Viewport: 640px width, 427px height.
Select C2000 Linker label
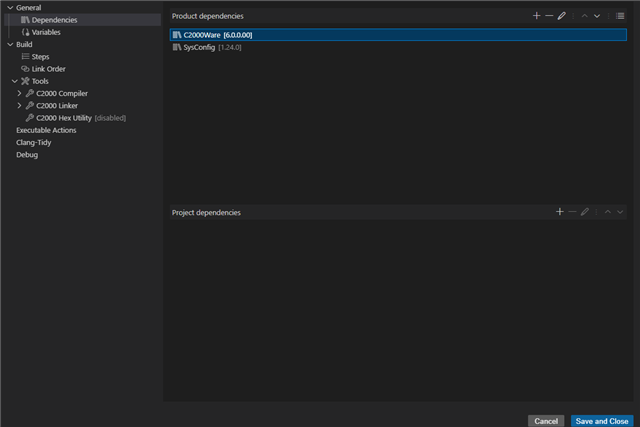point(57,105)
